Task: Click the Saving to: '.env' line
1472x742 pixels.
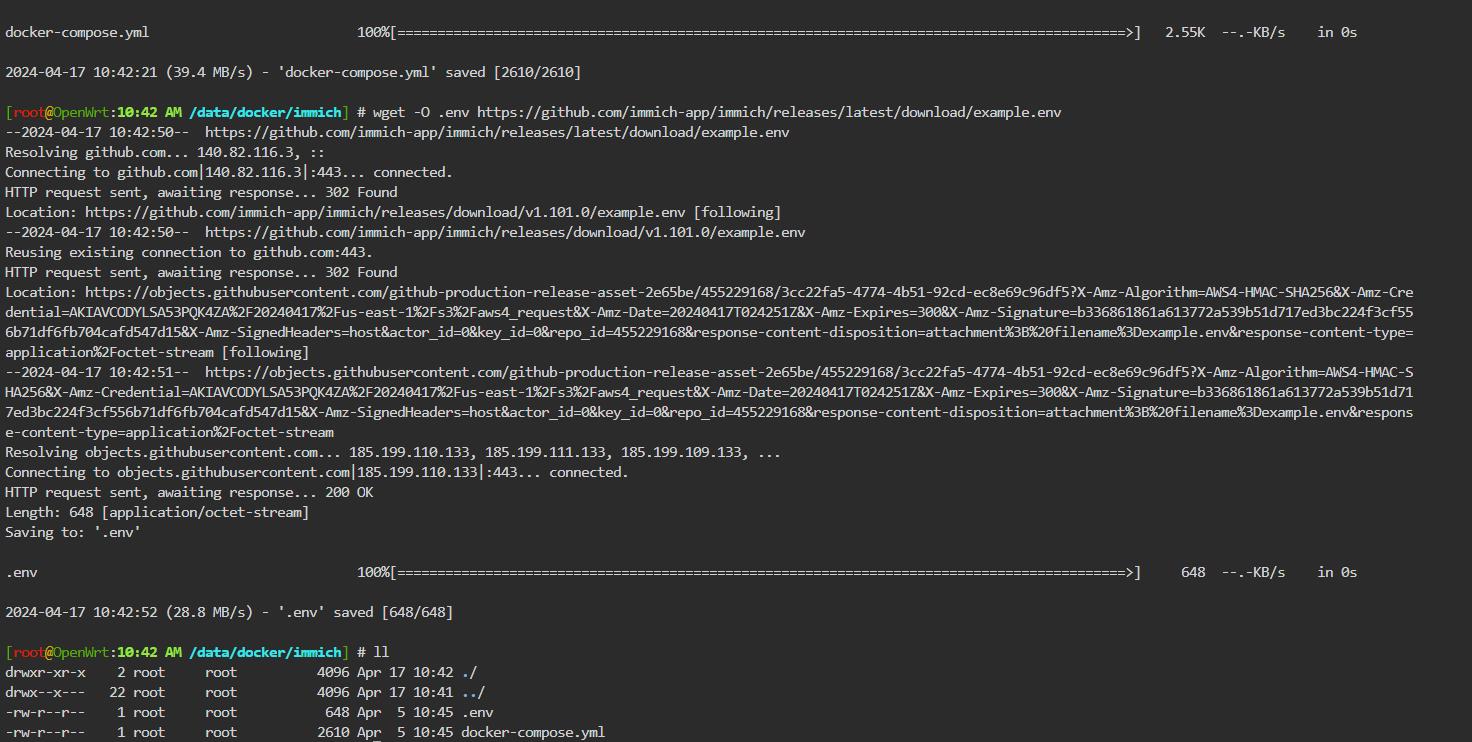Action: [x=73, y=532]
